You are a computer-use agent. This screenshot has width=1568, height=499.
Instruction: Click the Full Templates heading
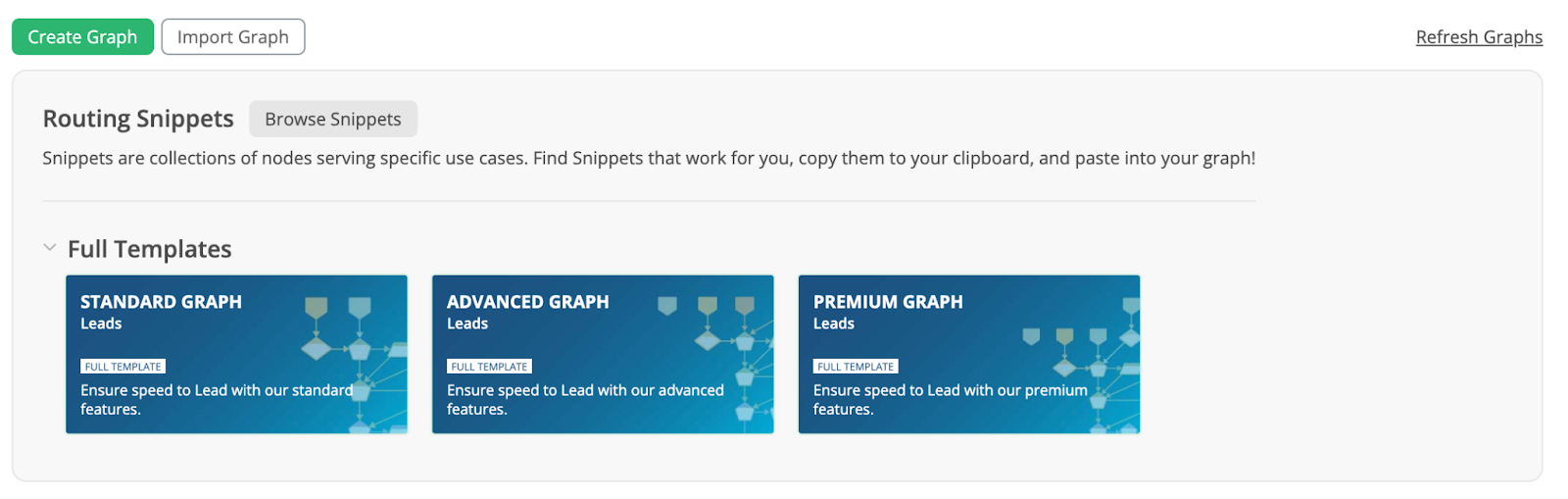pos(150,249)
